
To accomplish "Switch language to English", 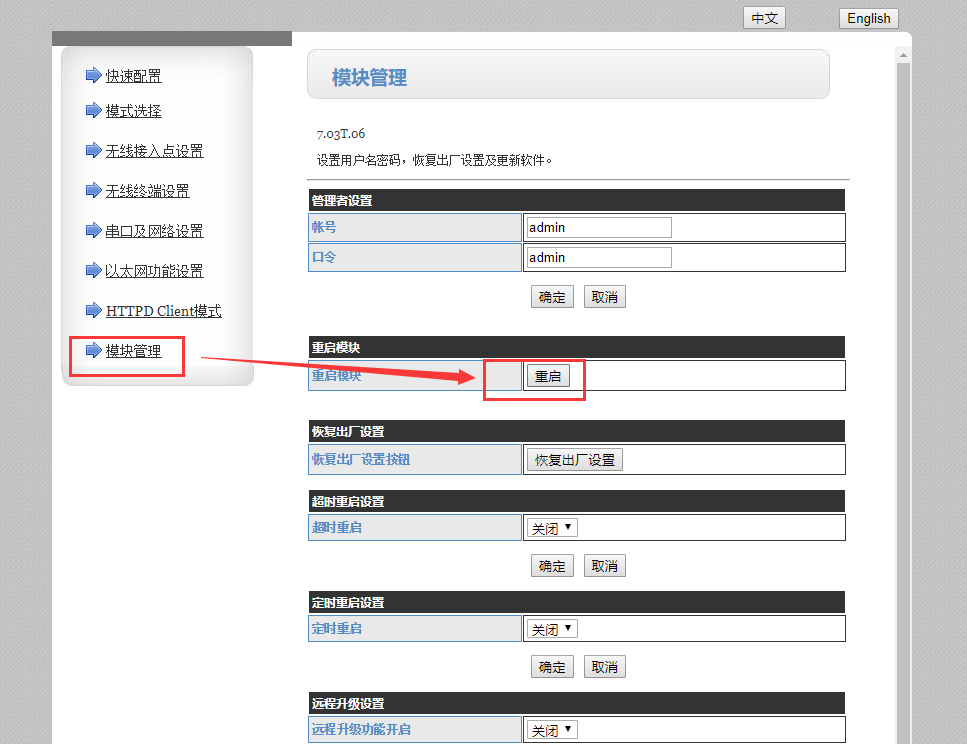I will click(868, 18).
